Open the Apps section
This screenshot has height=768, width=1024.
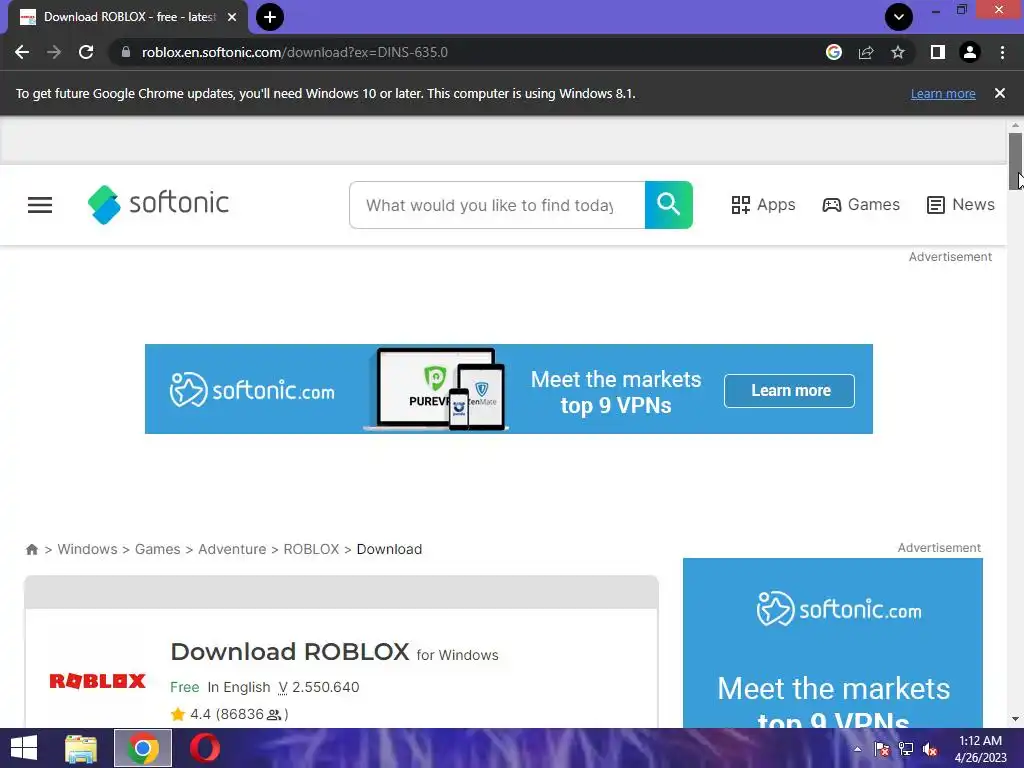763,205
